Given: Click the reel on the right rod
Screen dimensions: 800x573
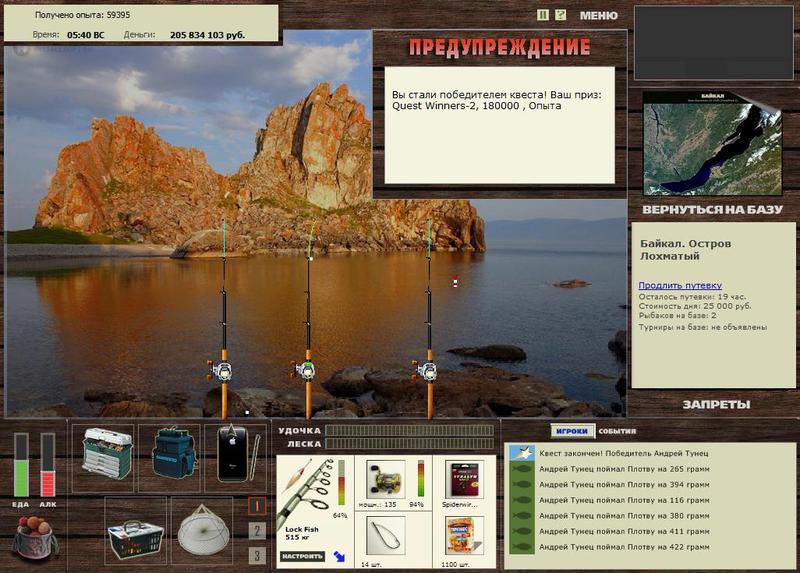Looking at the screenshot, I should pos(426,370).
